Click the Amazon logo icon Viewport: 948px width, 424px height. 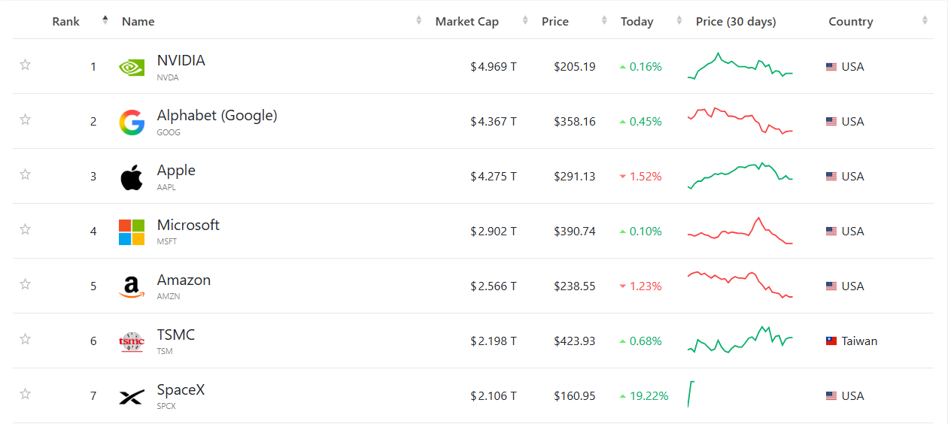pyautogui.click(x=131, y=287)
